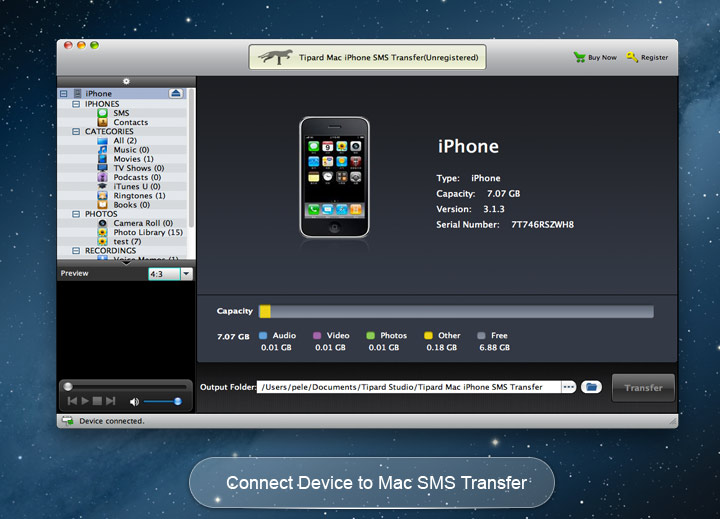This screenshot has height=519, width=720.
Task: Collapse the PHOTOS tree section
Action: click(x=76, y=214)
